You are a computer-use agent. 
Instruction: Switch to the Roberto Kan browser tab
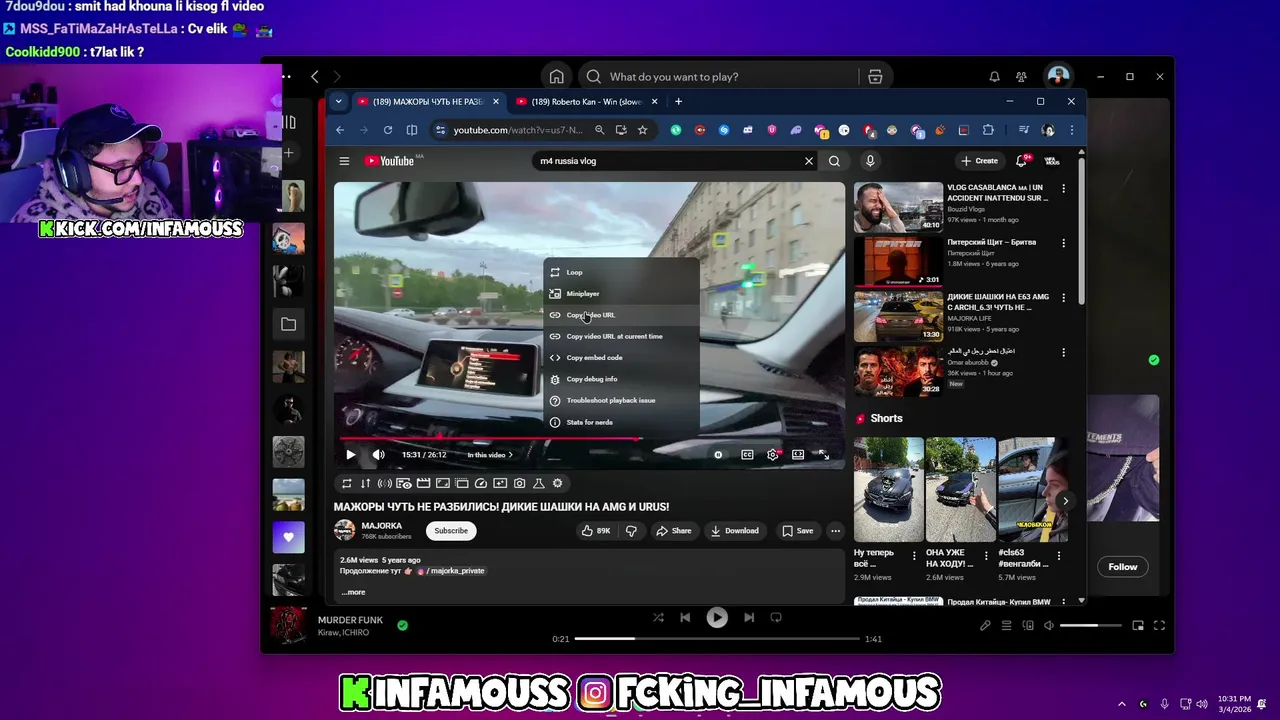tap(586, 101)
